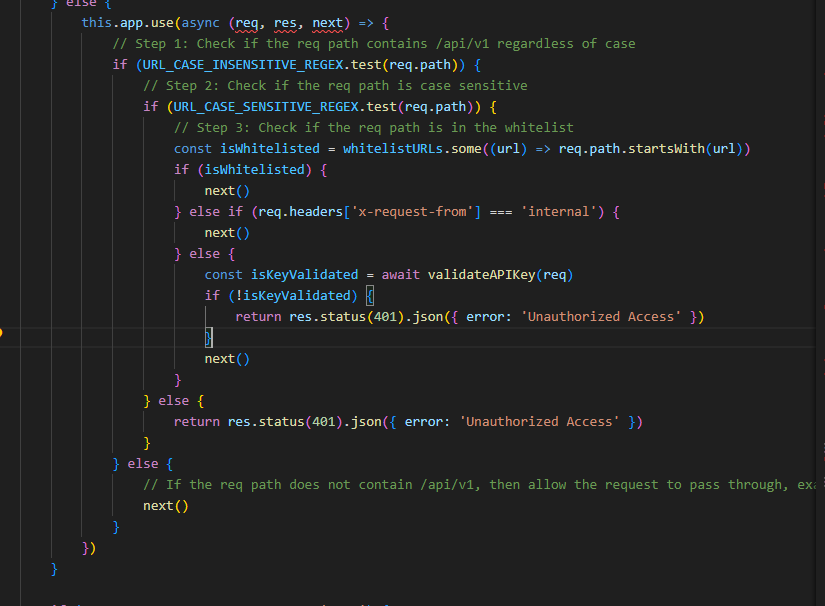
Task: Place cursor in the 'Step 3' comment
Action: (374, 128)
